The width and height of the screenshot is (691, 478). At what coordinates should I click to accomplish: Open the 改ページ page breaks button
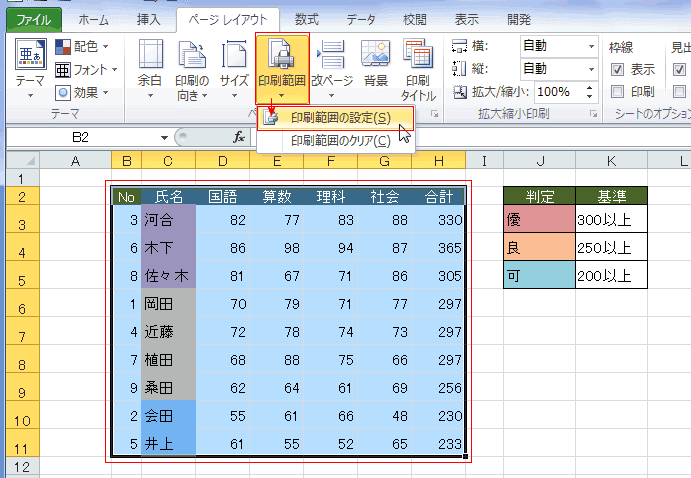331,68
